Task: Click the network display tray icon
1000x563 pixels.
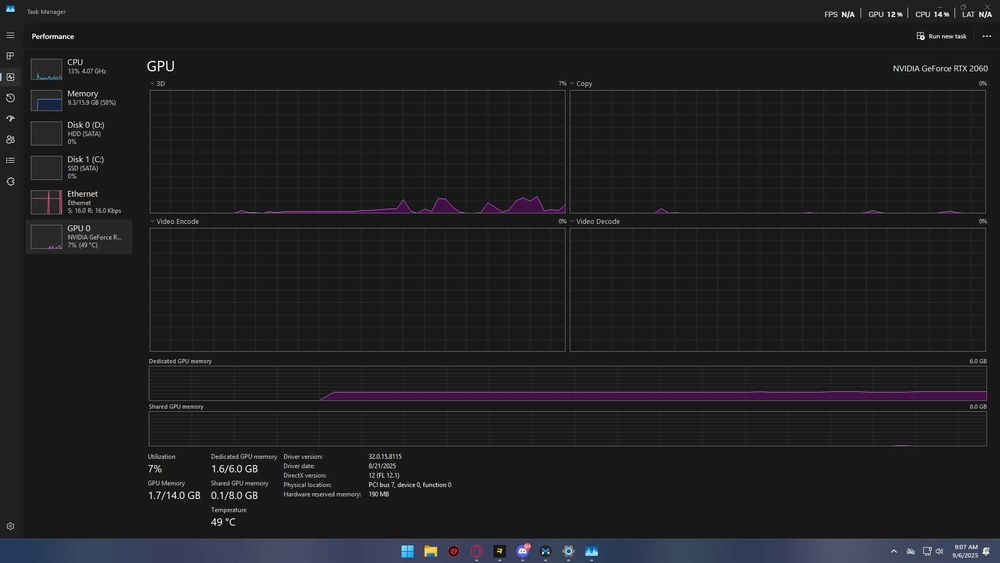Action: 927,552
